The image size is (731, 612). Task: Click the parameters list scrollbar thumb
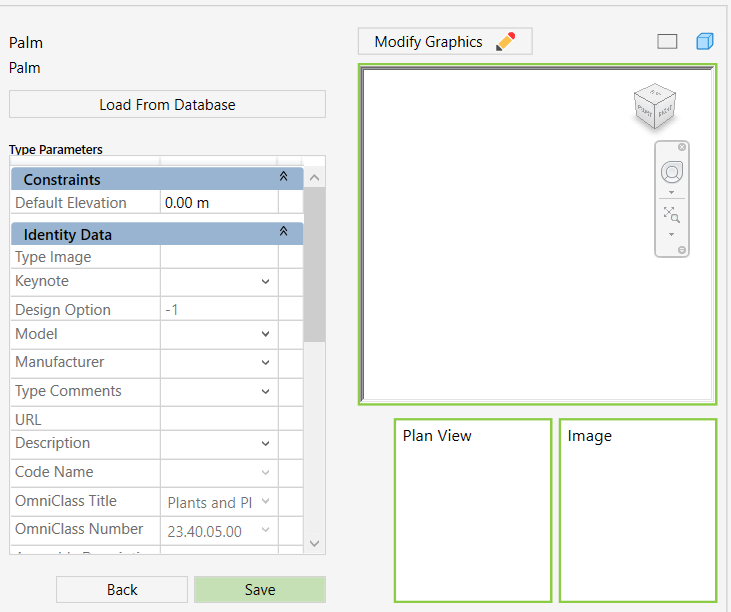(x=314, y=264)
